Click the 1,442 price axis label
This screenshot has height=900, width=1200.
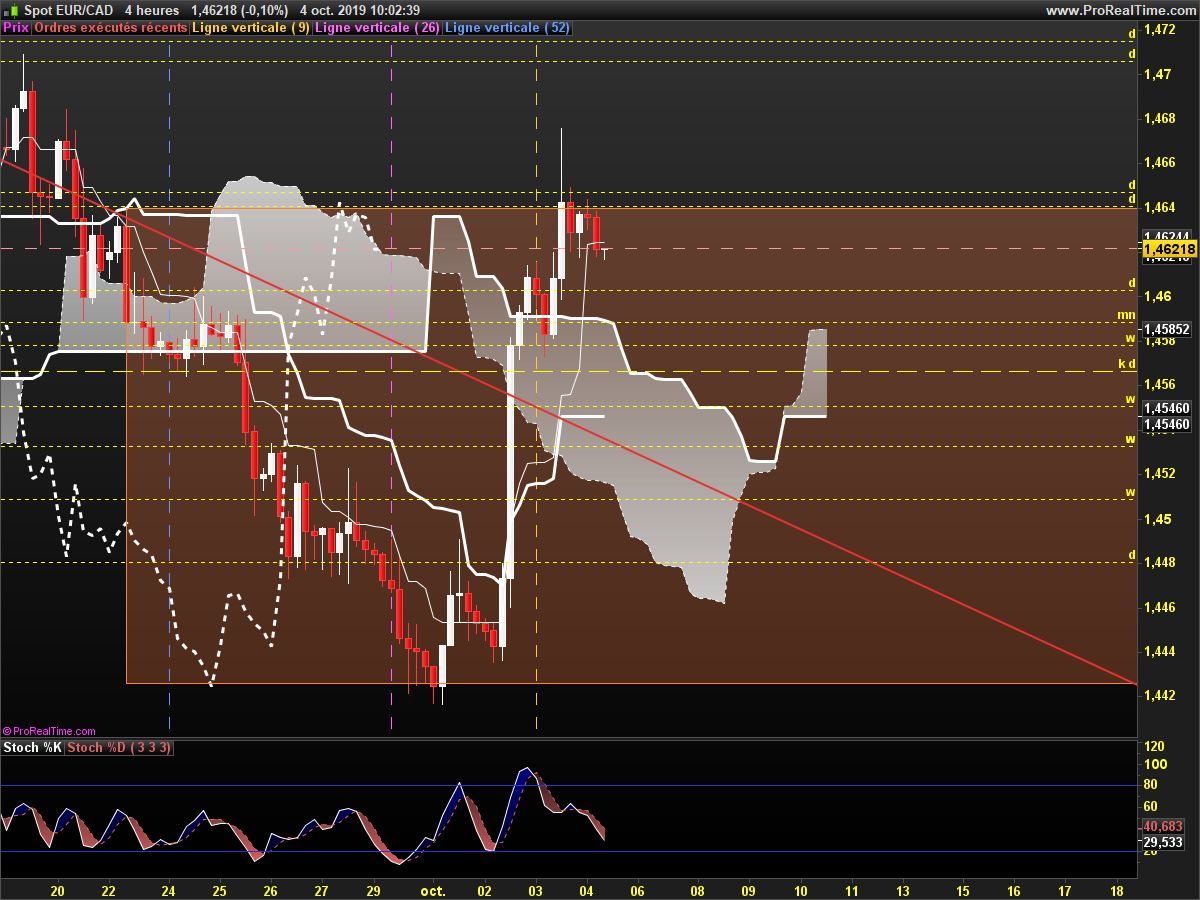[x=1160, y=695]
